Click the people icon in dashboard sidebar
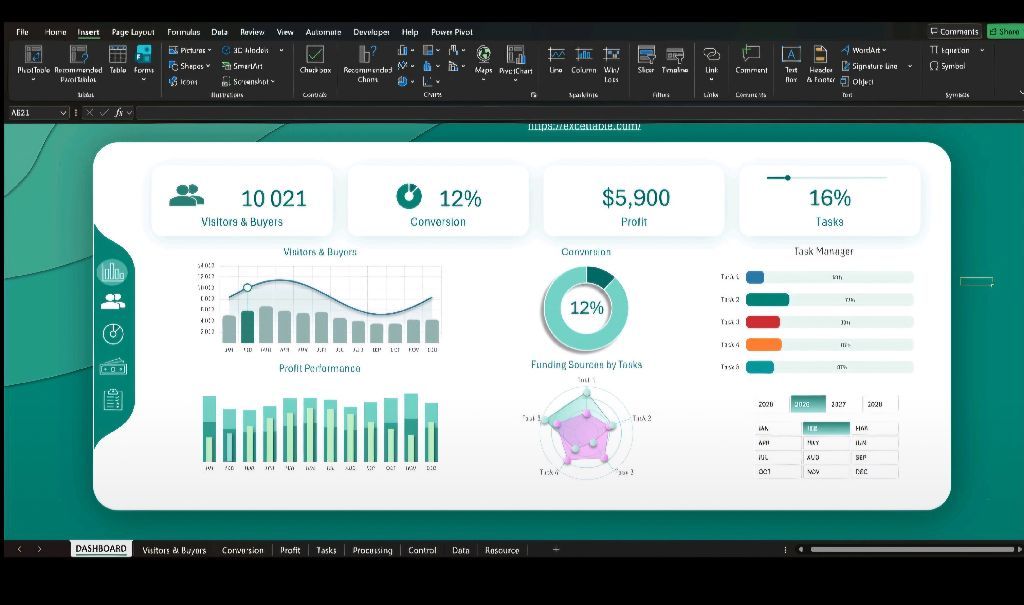The image size is (1024, 605). pos(113,301)
